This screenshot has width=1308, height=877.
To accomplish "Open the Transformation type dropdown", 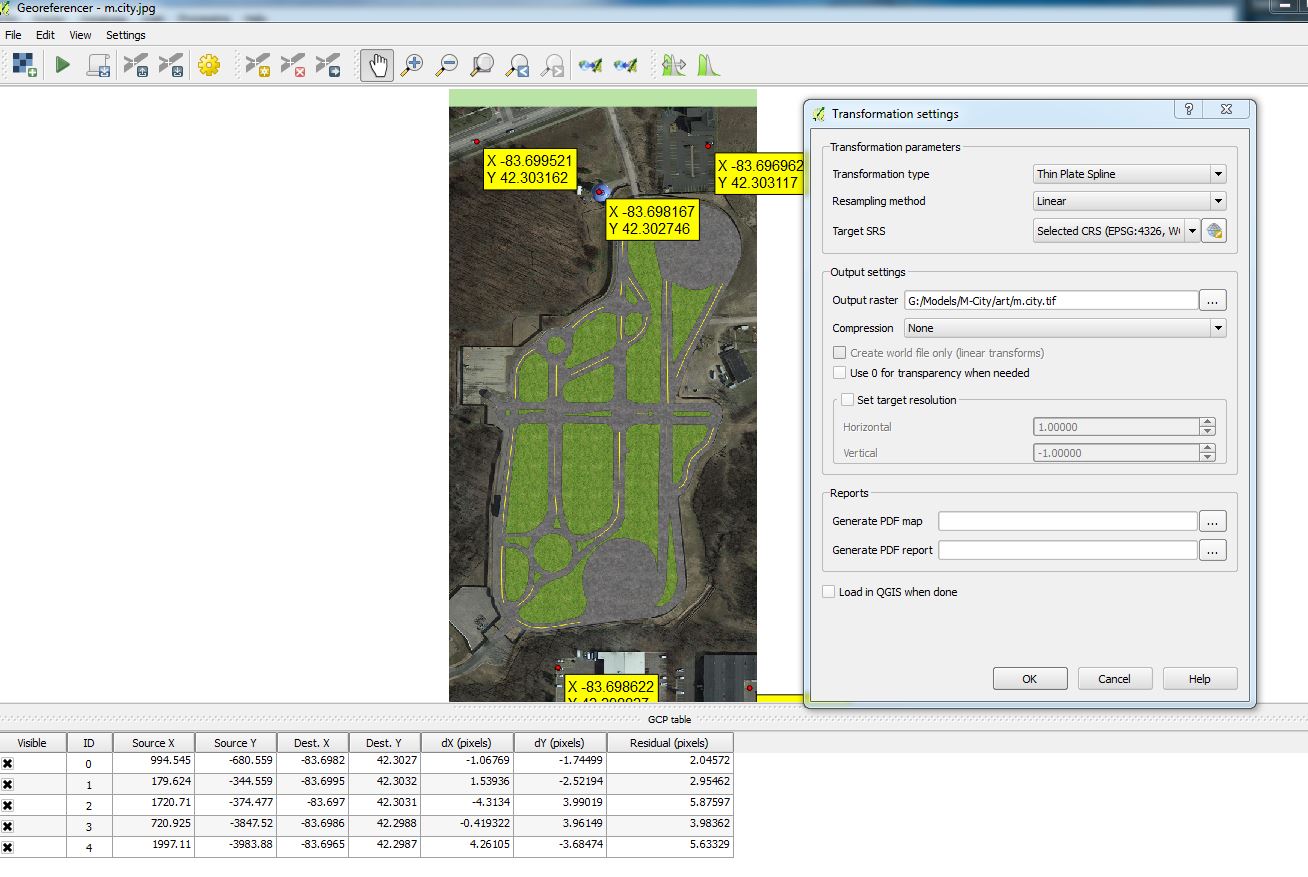I will tap(1129, 174).
